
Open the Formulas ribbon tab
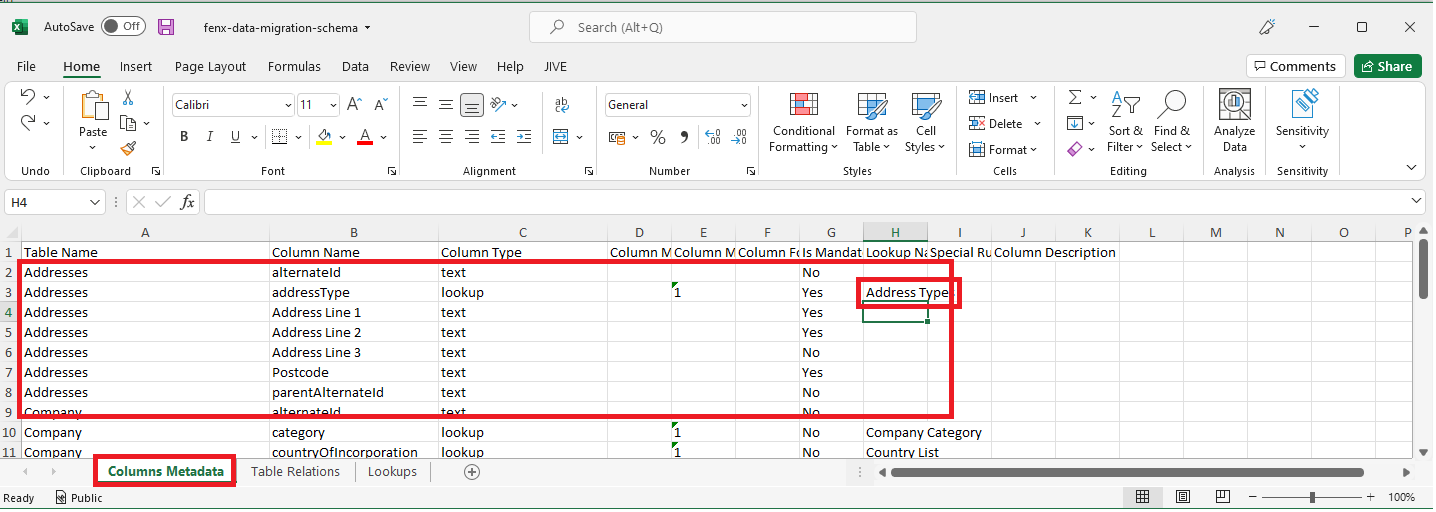(294, 67)
